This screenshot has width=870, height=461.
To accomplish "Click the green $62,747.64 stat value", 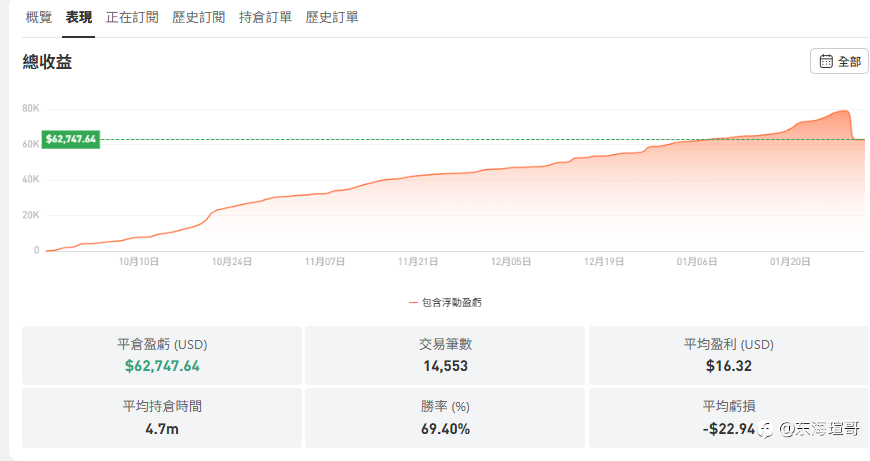I will [x=162, y=366].
